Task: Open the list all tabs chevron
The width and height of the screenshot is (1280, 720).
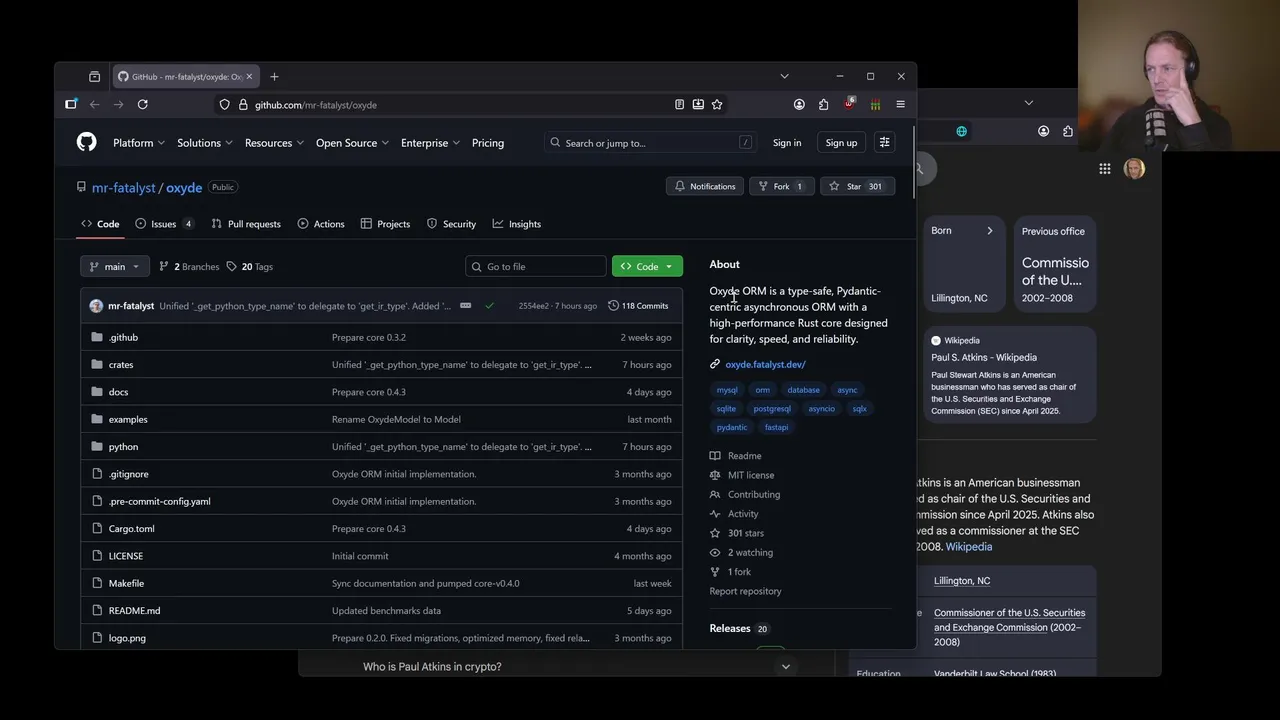Action: tap(784, 76)
